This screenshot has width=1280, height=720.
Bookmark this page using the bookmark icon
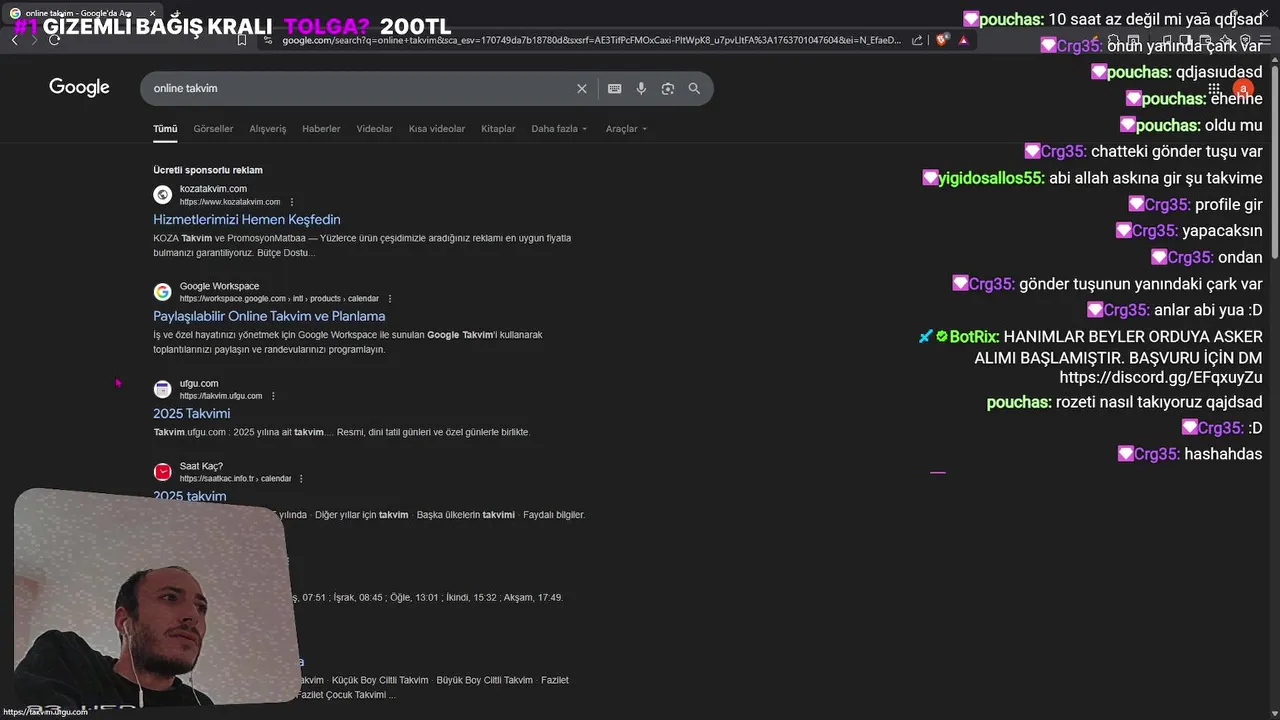coord(242,40)
